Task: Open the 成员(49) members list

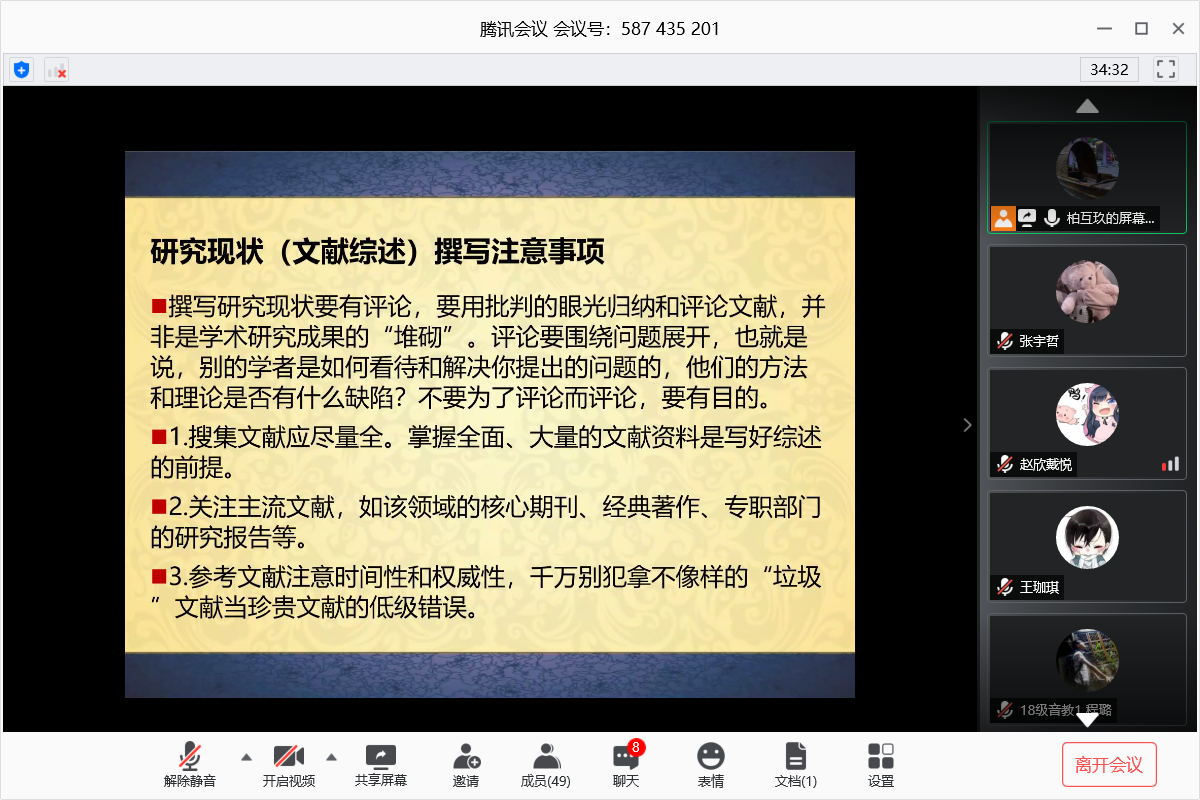Action: (545, 765)
